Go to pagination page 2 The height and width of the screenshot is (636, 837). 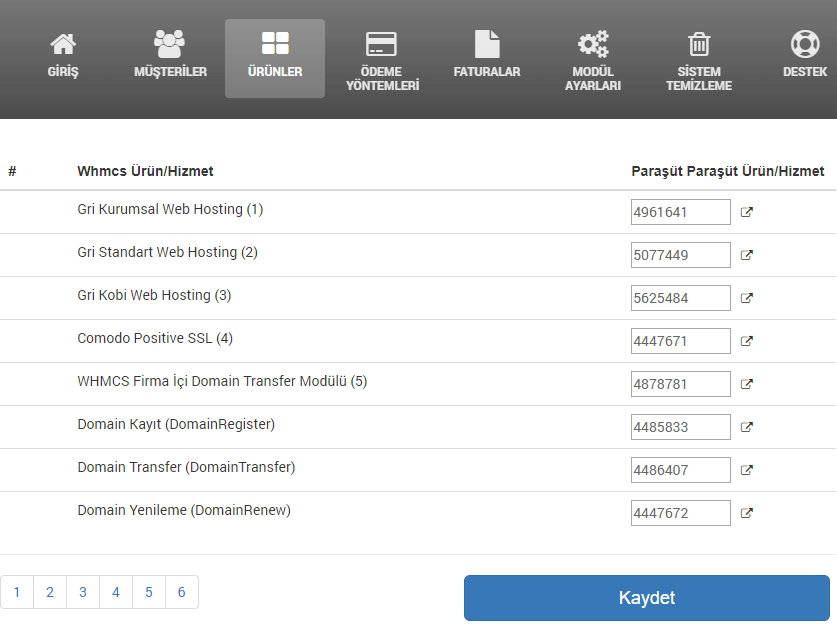pos(50,592)
